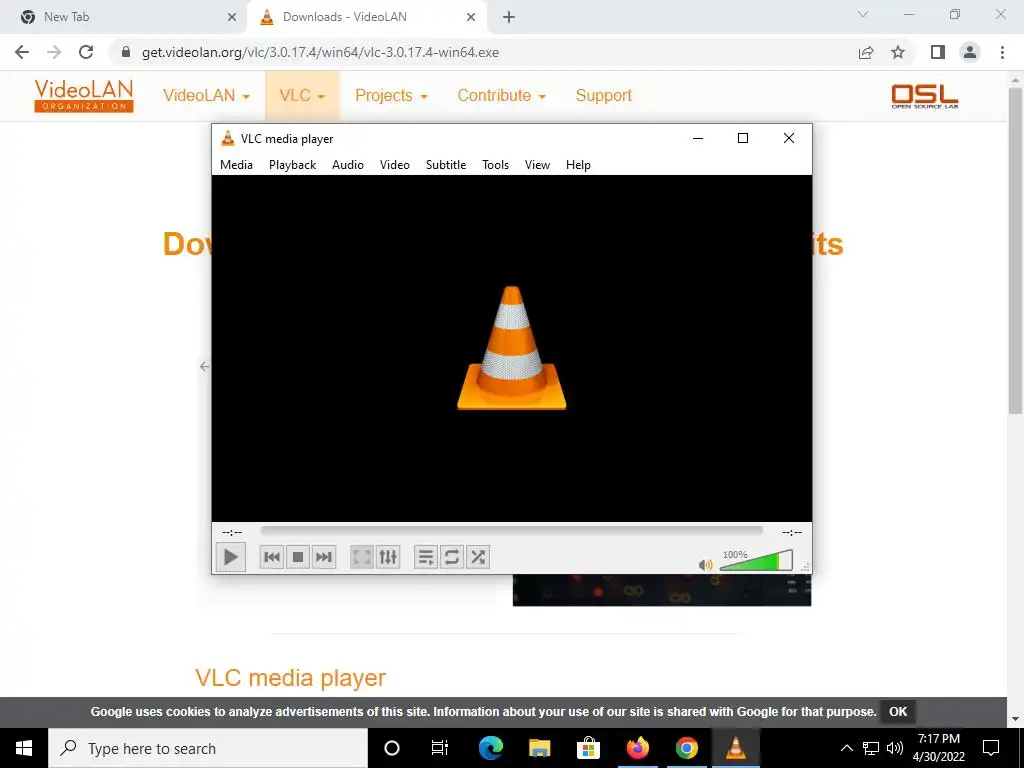Toggle VLC fullscreen video button
This screenshot has height=768, width=1024.
(x=362, y=557)
